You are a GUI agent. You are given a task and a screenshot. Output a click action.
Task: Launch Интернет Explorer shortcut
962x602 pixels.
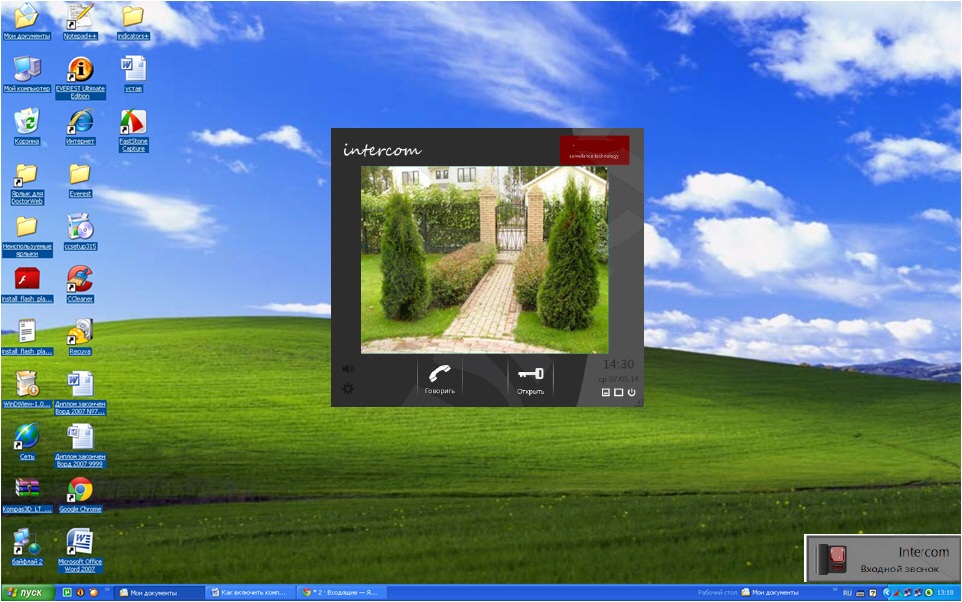click(x=80, y=126)
